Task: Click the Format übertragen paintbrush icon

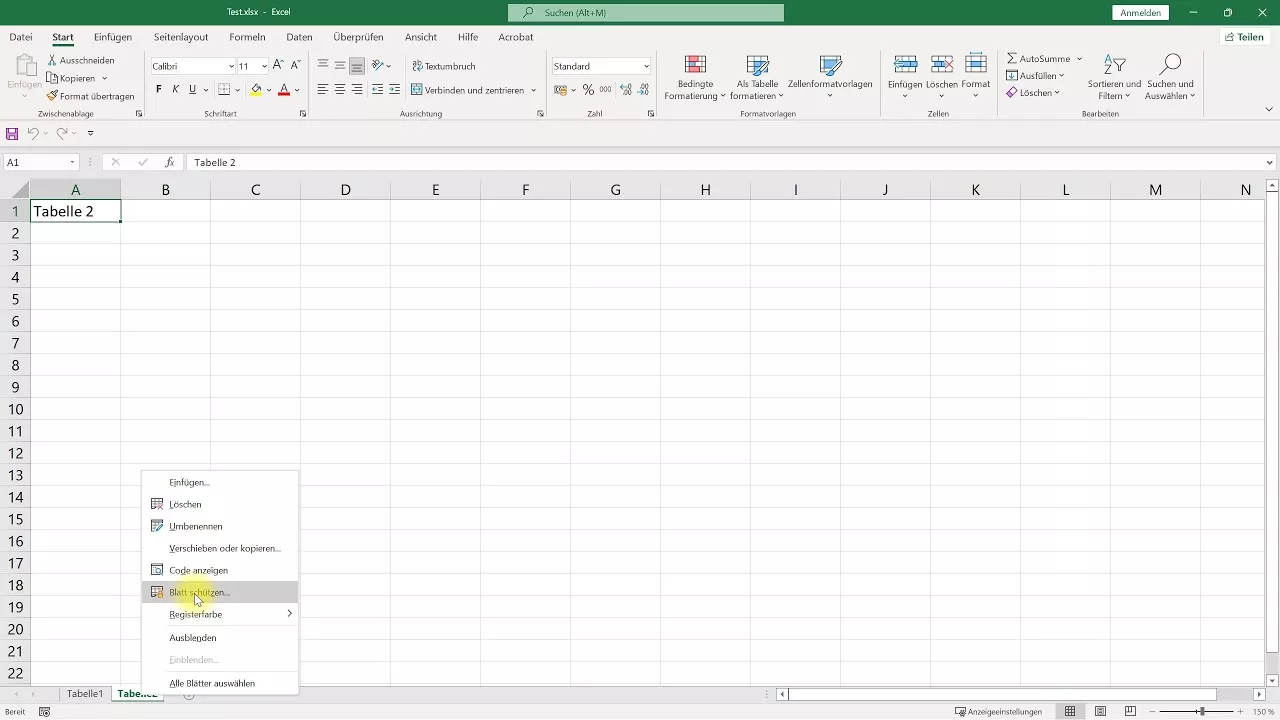Action: pyautogui.click(x=53, y=96)
